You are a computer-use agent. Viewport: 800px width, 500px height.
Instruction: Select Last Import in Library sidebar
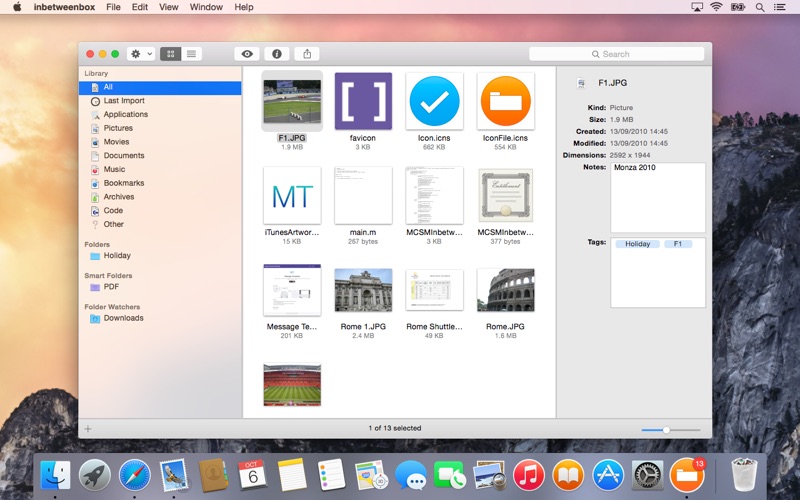coord(124,101)
